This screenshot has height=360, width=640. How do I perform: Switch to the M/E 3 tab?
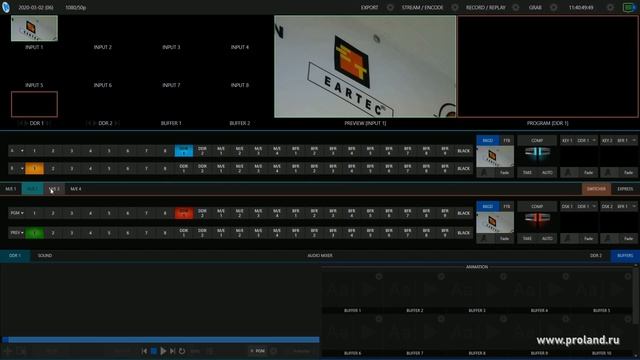click(54, 189)
